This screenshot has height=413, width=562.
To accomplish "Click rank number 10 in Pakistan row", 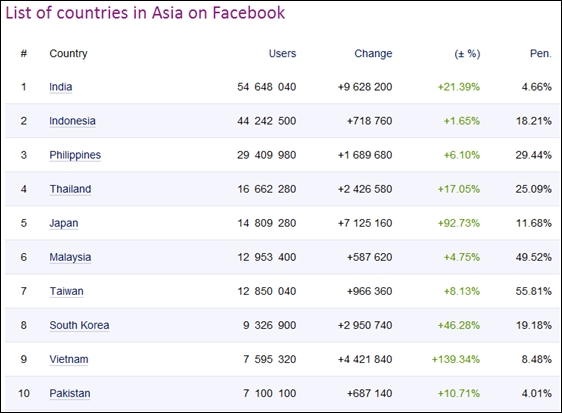I will [24, 393].
